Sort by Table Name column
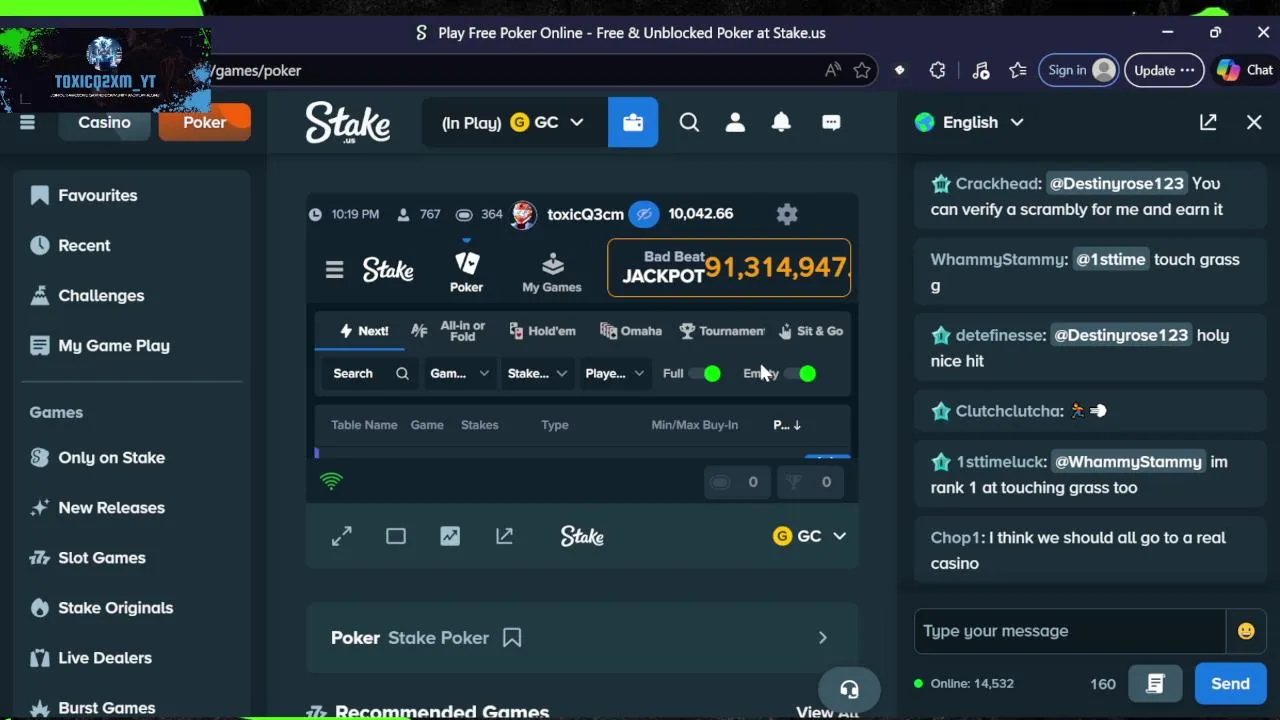 click(x=364, y=425)
